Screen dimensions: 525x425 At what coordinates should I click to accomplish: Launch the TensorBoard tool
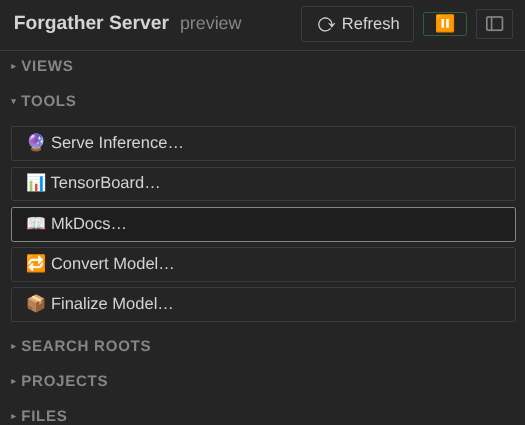coord(263,184)
